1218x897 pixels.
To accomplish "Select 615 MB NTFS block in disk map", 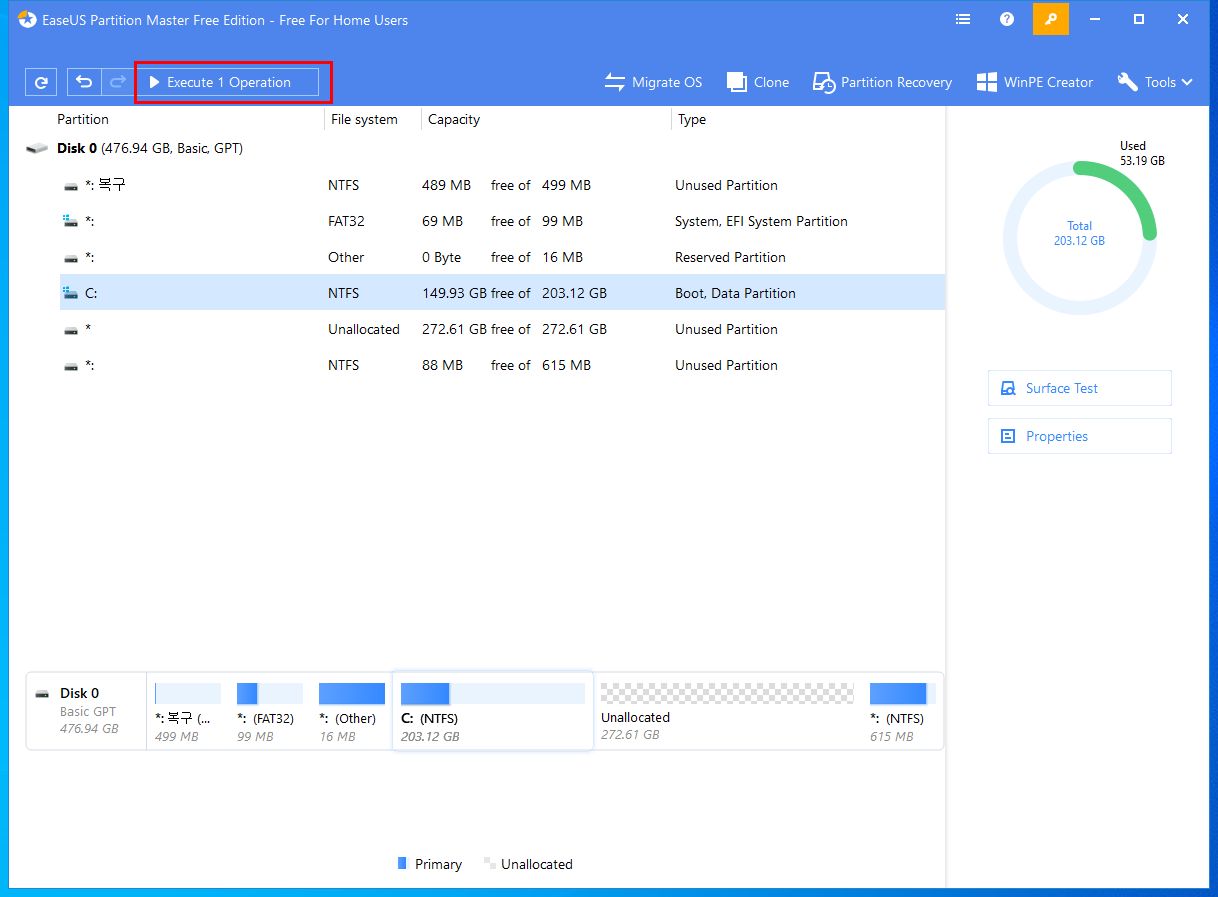I will [x=902, y=712].
